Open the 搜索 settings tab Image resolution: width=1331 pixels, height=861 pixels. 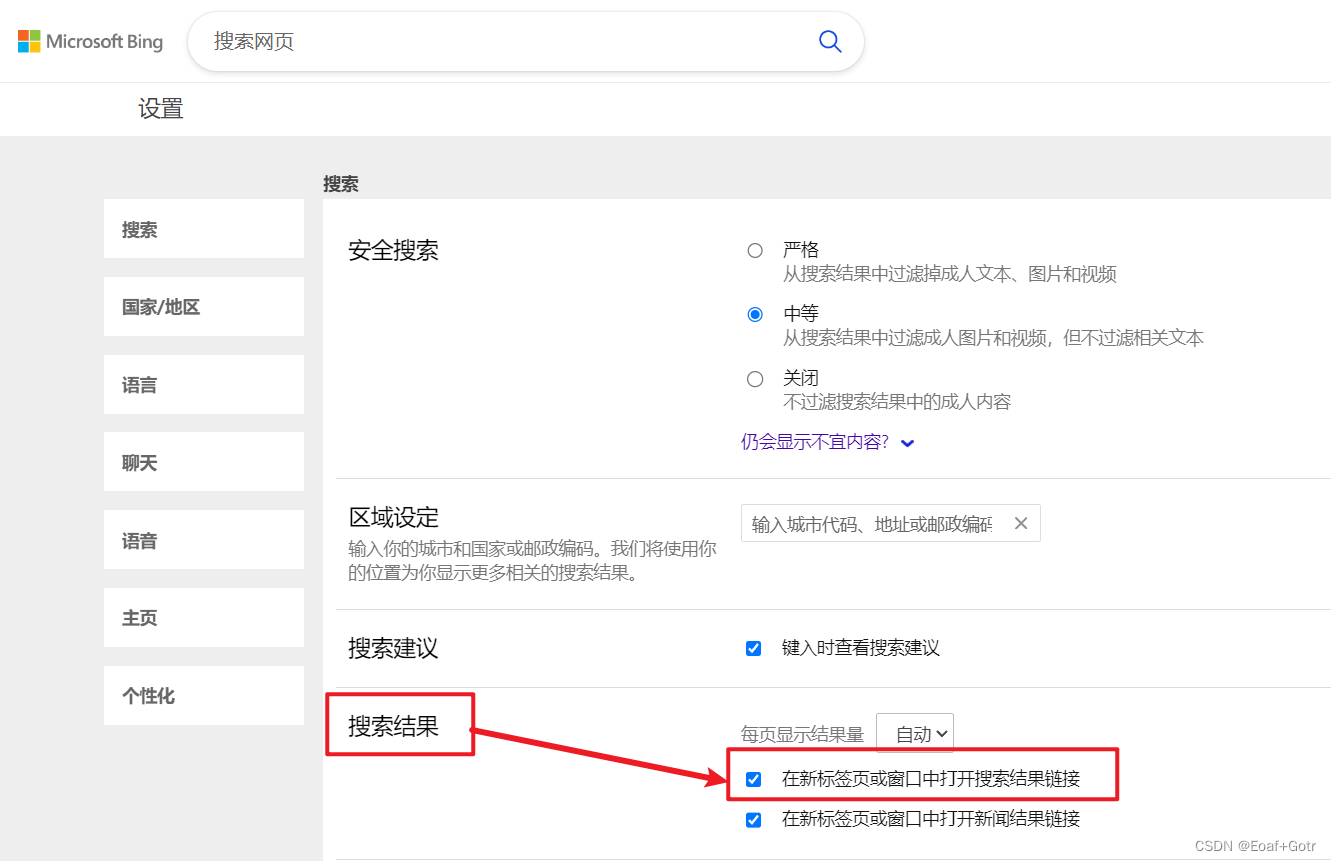pyautogui.click(x=204, y=229)
